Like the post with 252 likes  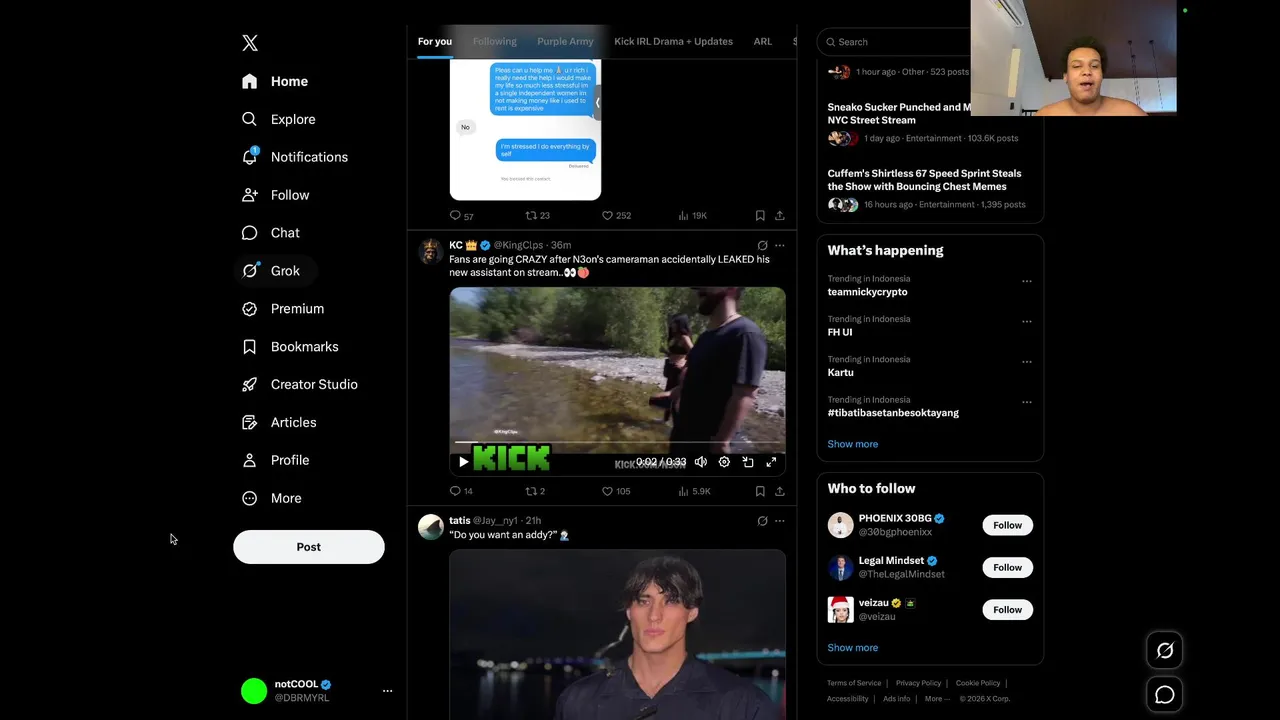(616, 216)
